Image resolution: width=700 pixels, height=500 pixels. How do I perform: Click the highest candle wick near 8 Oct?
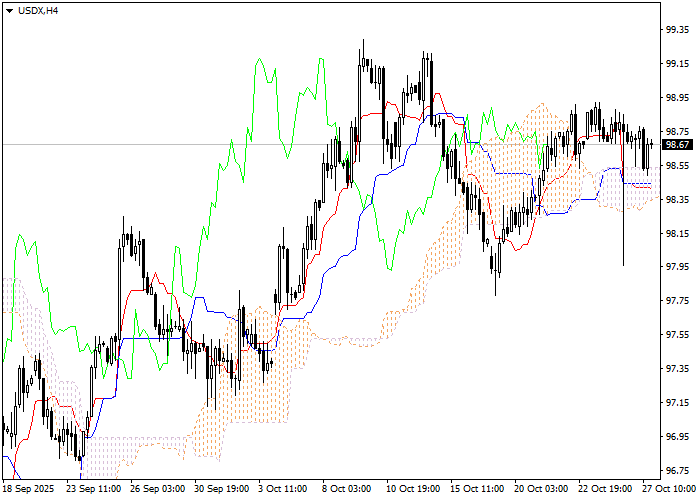coord(362,45)
